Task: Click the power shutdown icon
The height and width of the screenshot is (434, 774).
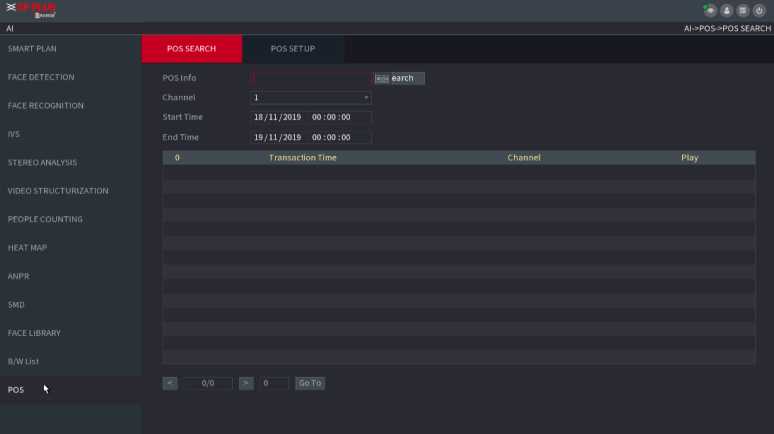Action: [759, 10]
